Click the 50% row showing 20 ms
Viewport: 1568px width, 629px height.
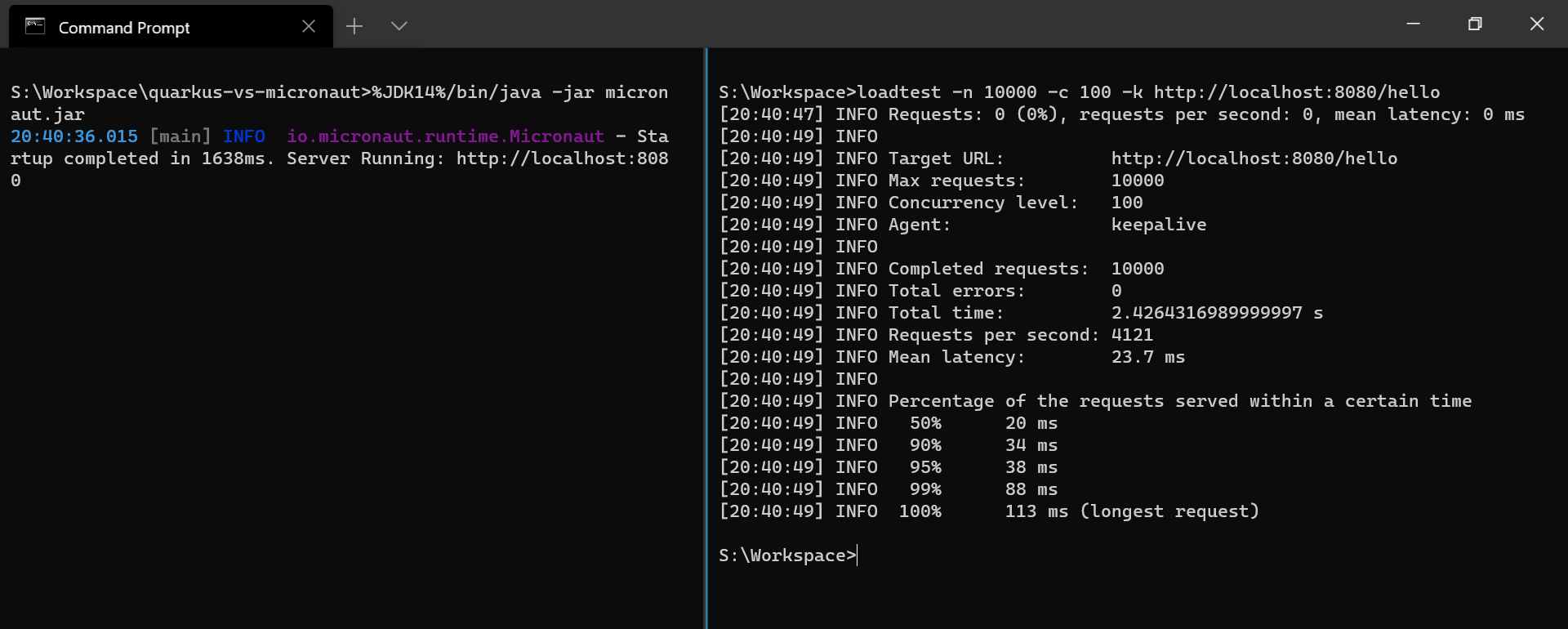pyautogui.click(x=889, y=423)
